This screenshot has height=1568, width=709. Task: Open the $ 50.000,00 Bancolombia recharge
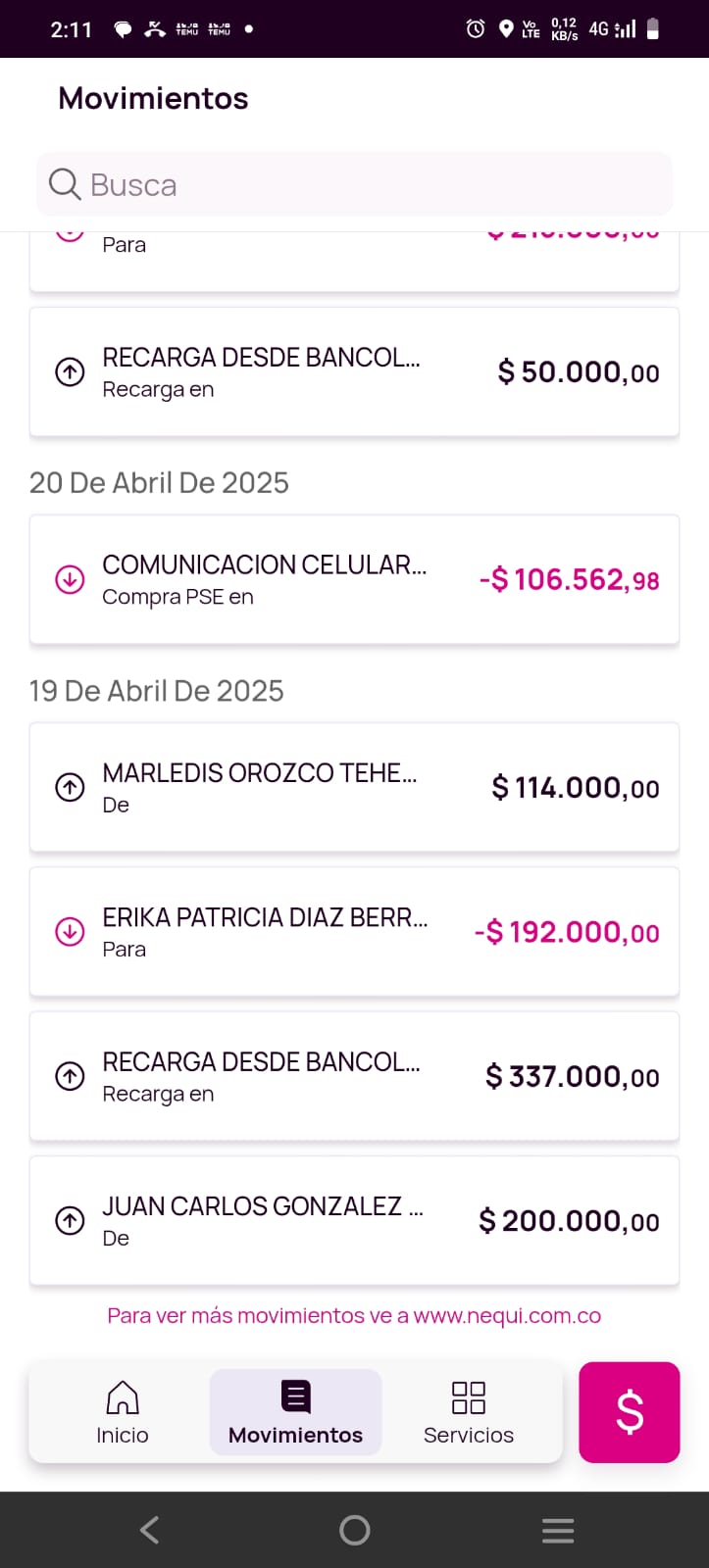(354, 372)
